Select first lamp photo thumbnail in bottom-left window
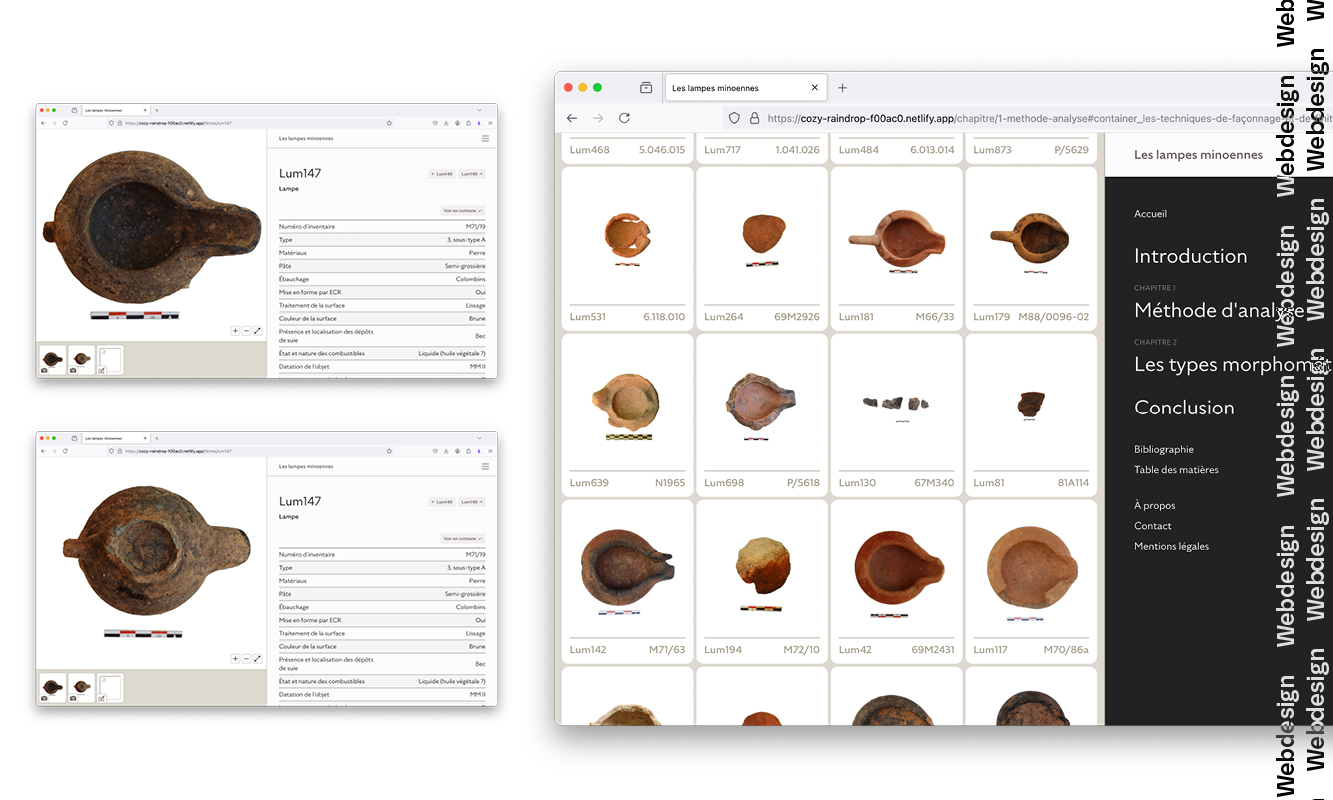The image size is (1333, 800). click(53, 687)
